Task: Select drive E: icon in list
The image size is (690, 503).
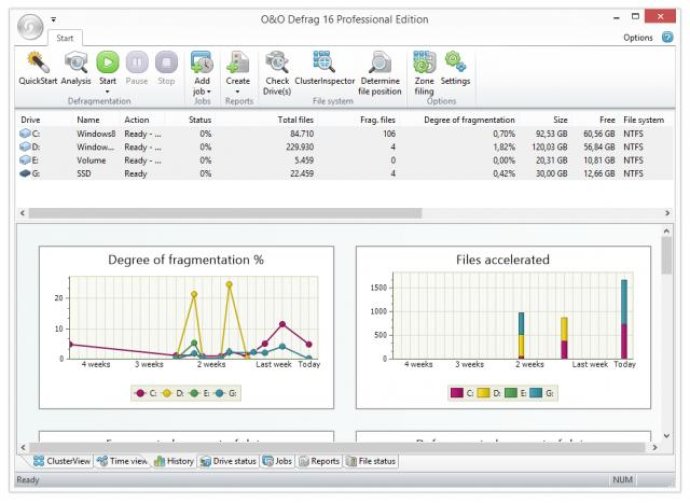Action: coord(25,160)
